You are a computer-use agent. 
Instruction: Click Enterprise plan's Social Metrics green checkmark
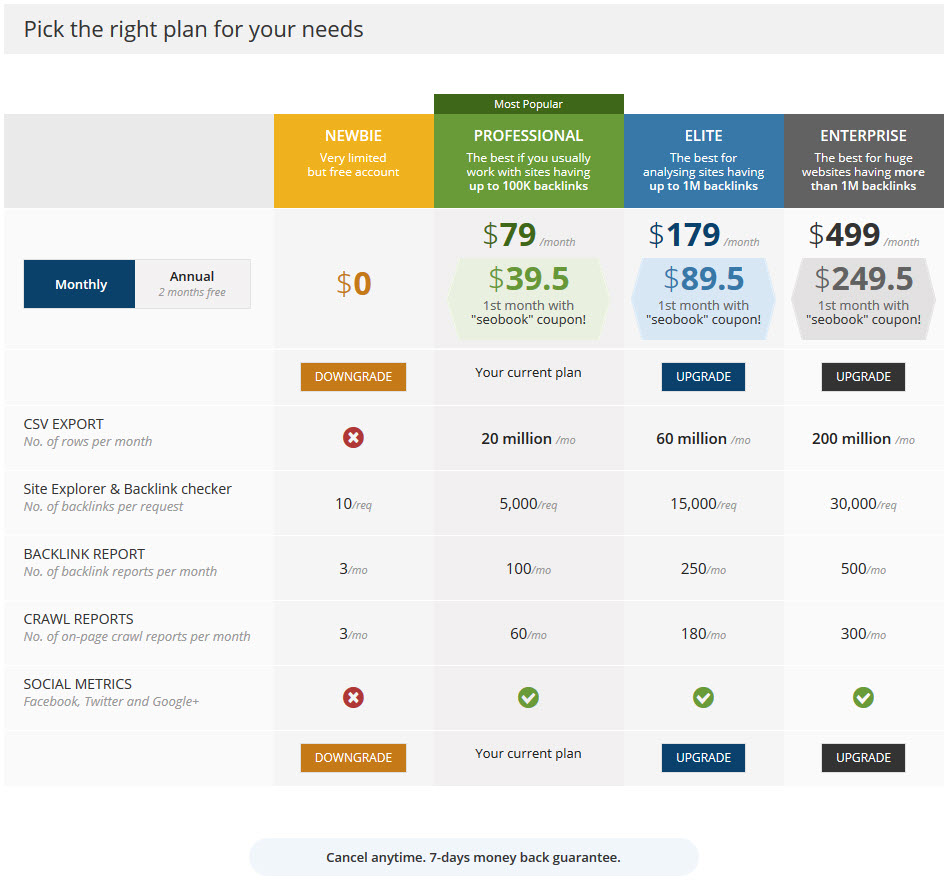(x=863, y=698)
